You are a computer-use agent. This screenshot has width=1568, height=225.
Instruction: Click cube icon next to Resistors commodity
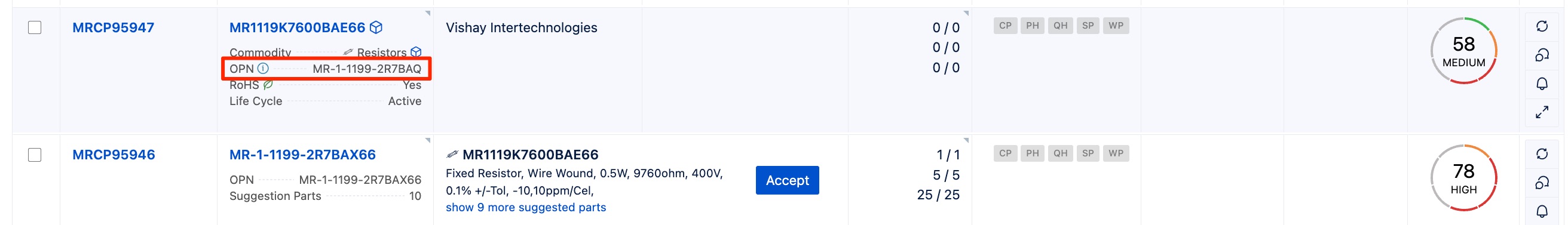[416, 53]
